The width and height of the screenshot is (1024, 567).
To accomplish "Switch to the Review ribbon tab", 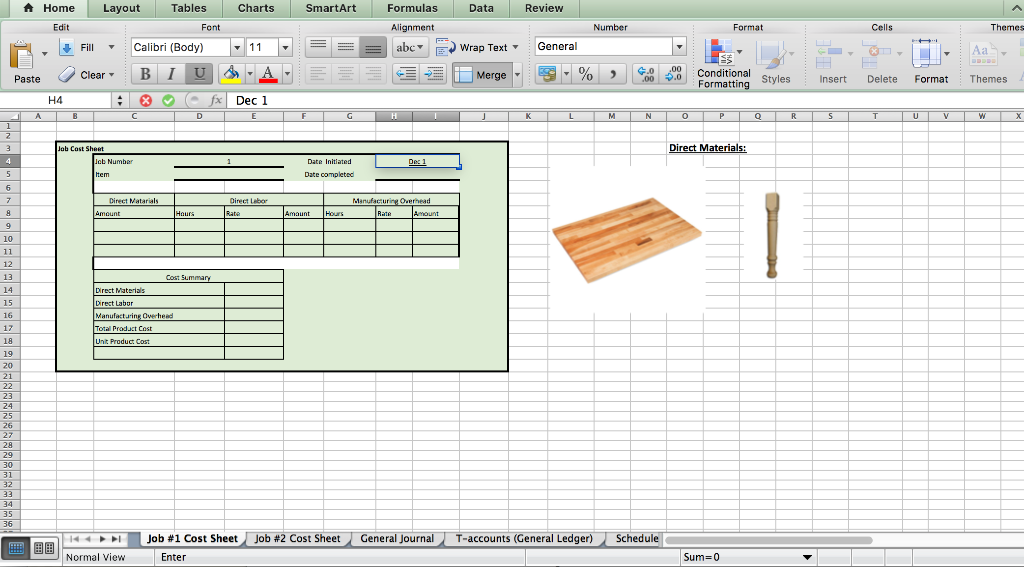I will (544, 8).
